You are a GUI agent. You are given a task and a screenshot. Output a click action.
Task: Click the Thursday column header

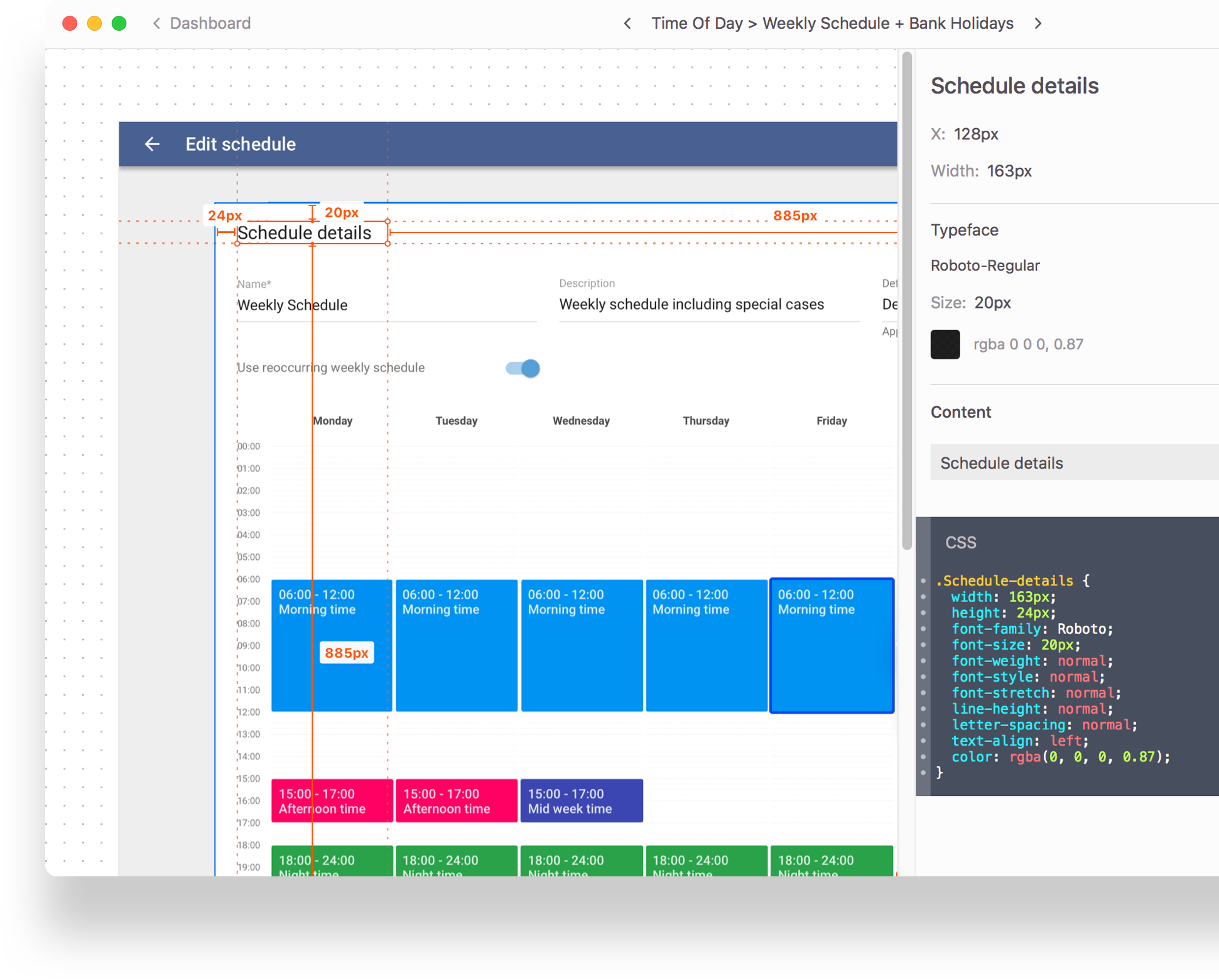tap(706, 421)
